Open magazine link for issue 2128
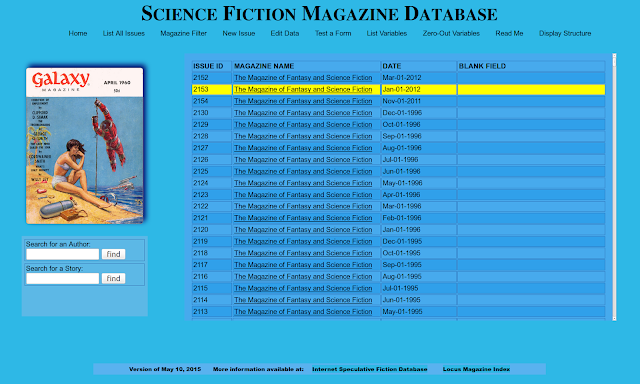Viewport: 640px width, 384px height. click(303, 136)
